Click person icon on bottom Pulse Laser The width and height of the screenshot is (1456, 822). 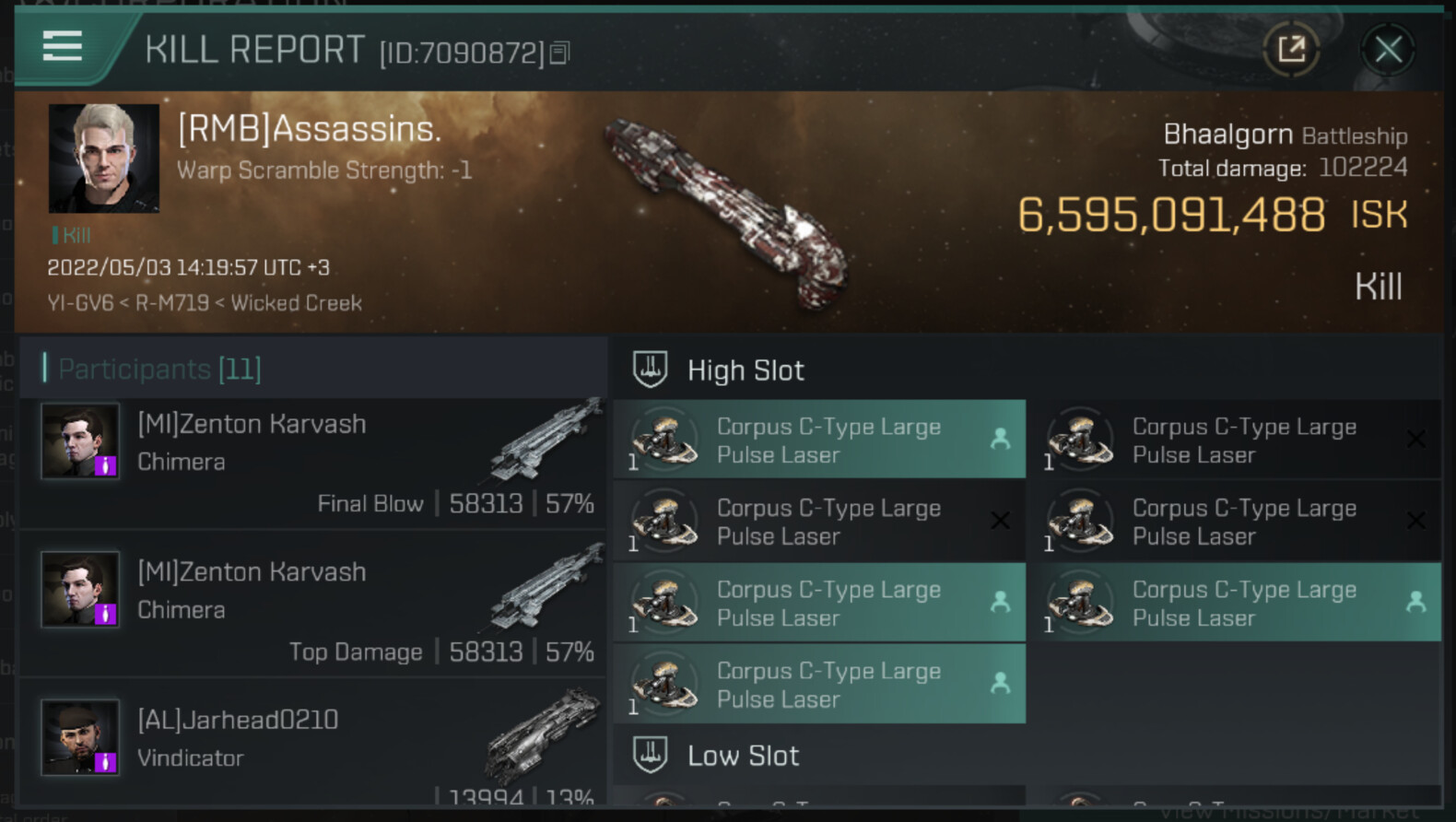1000,683
